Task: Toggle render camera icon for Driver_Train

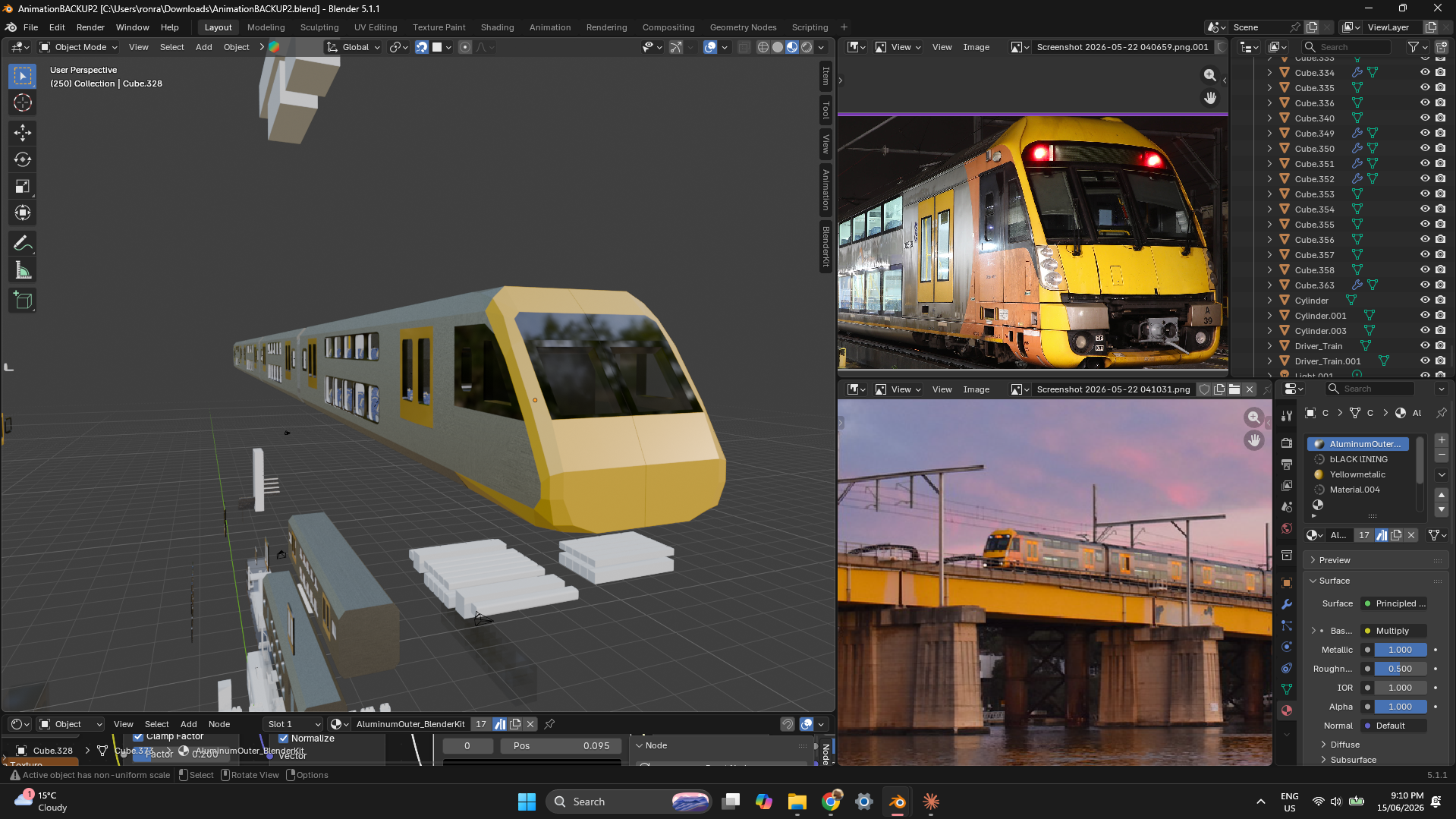Action: click(1440, 346)
